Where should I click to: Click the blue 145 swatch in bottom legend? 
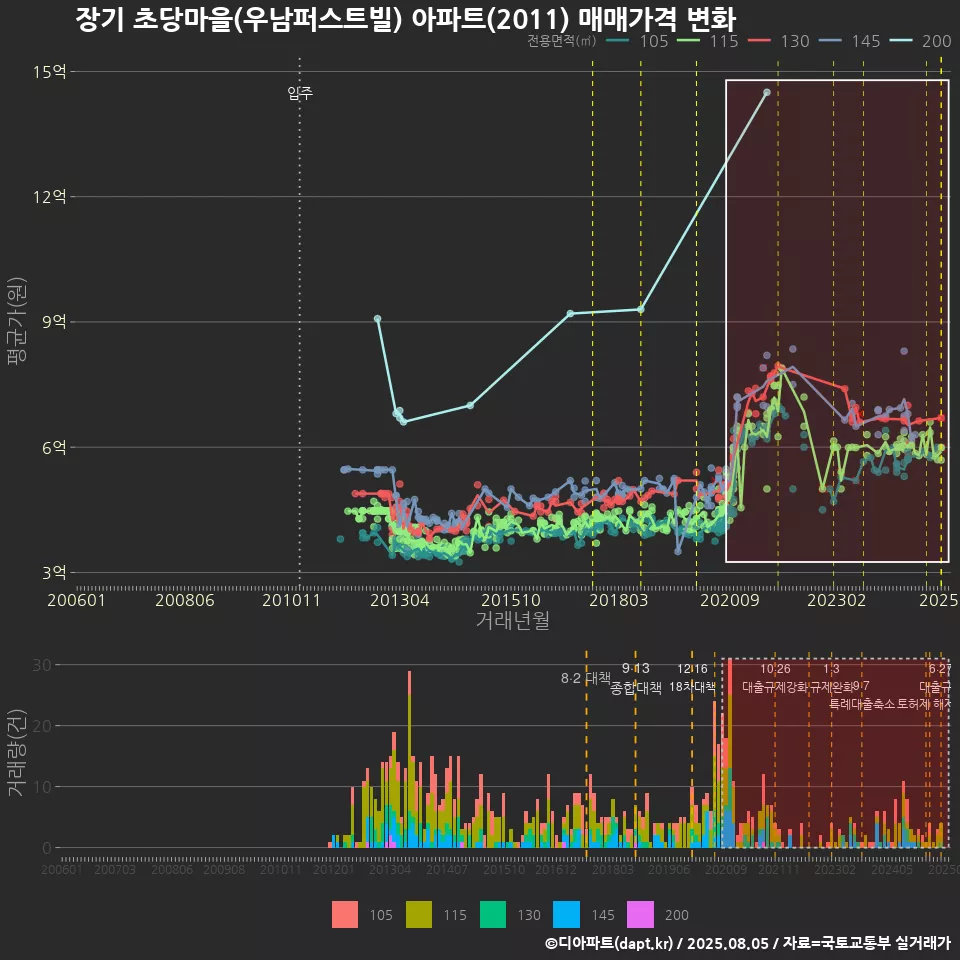[566, 915]
